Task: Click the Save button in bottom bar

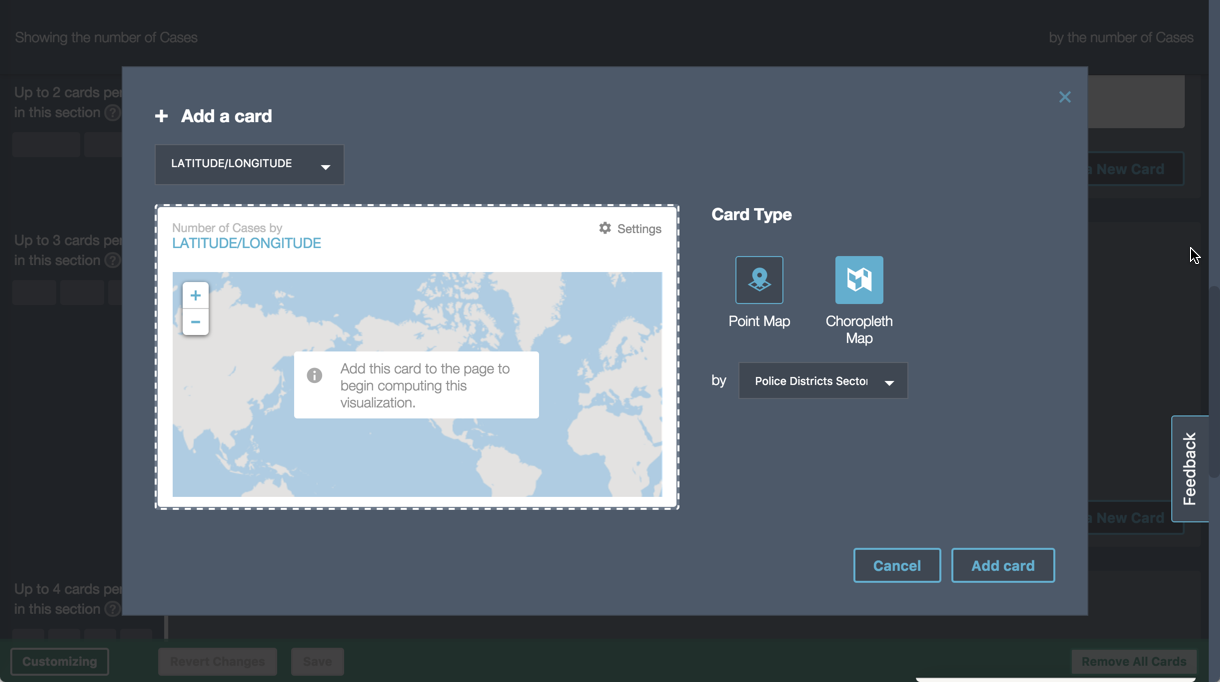Action: click(317, 661)
